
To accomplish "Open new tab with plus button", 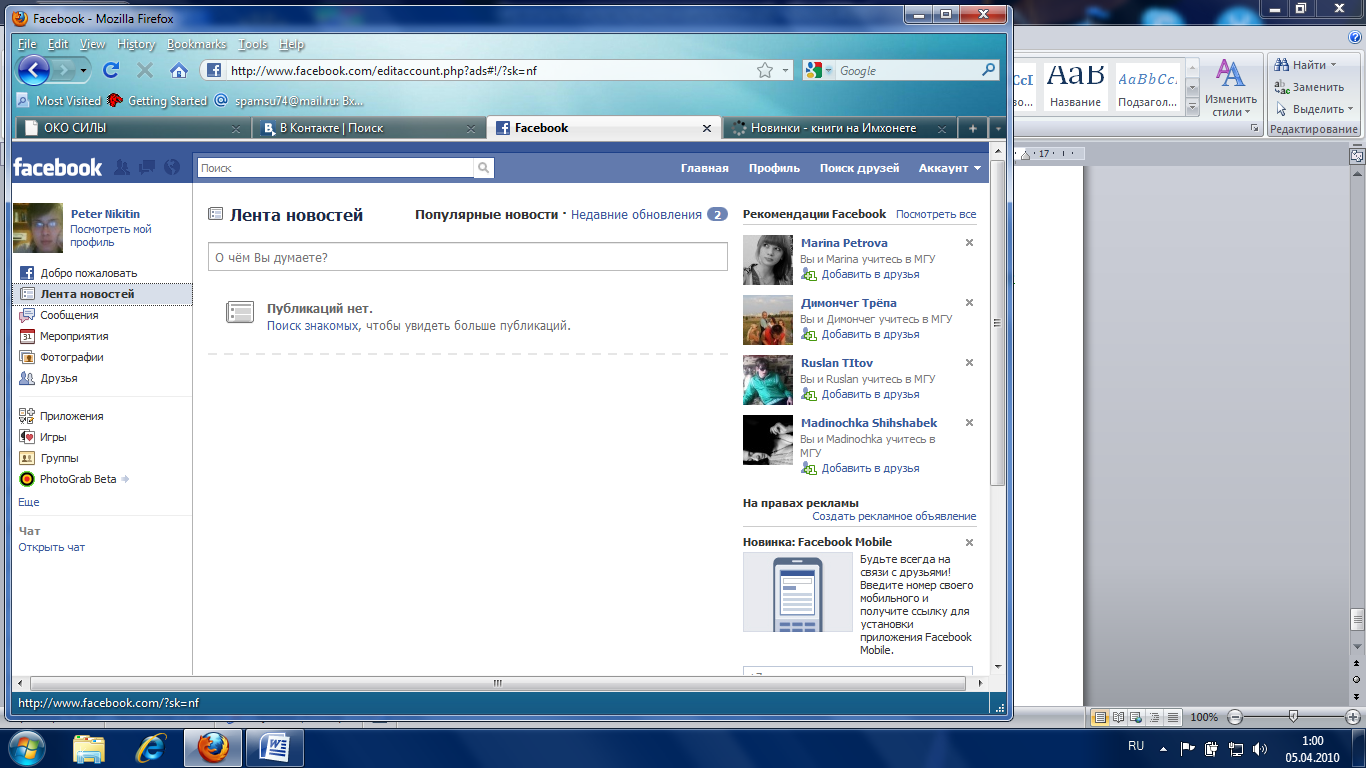I will (972, 128).
